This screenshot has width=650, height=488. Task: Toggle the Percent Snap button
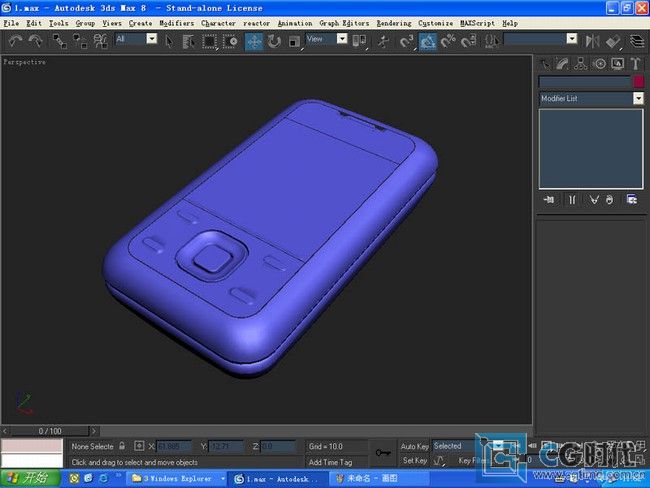tap(448, 41)
